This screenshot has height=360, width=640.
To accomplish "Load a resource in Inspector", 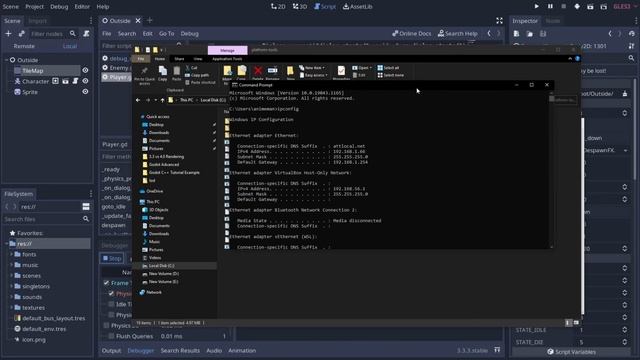I will coord(529,33).
